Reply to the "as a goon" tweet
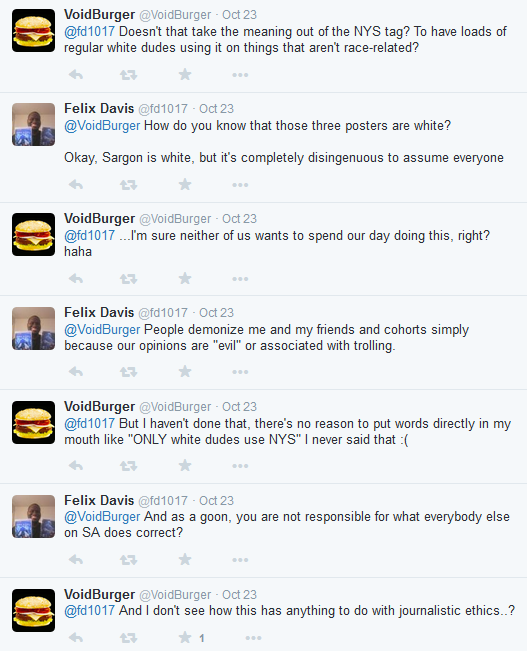 click(x=76, y=560)
